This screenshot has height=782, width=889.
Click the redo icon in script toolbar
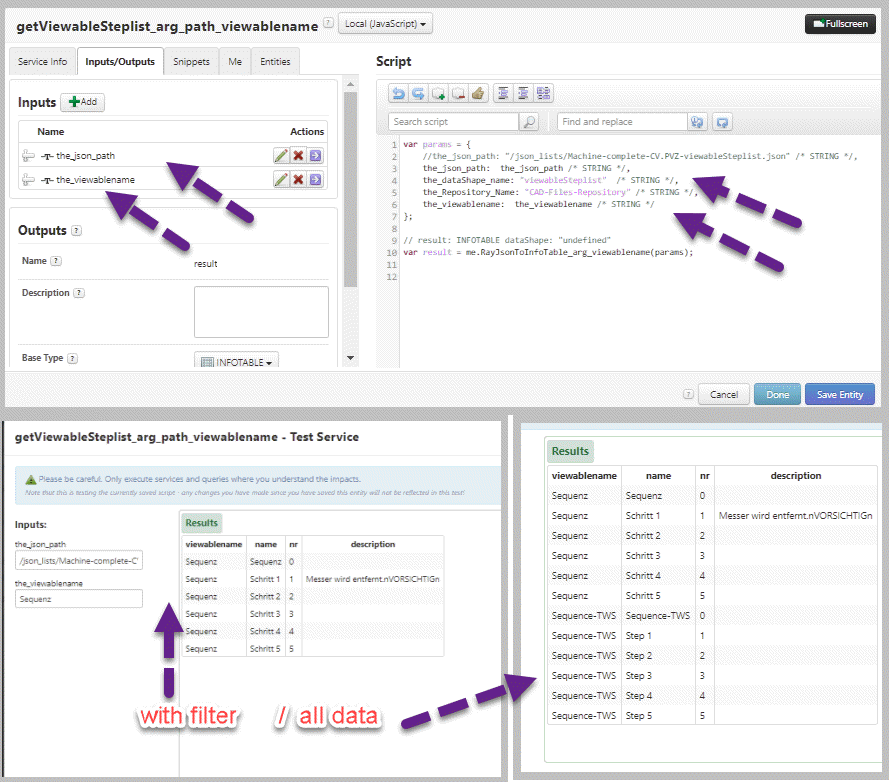coord(418,93)
